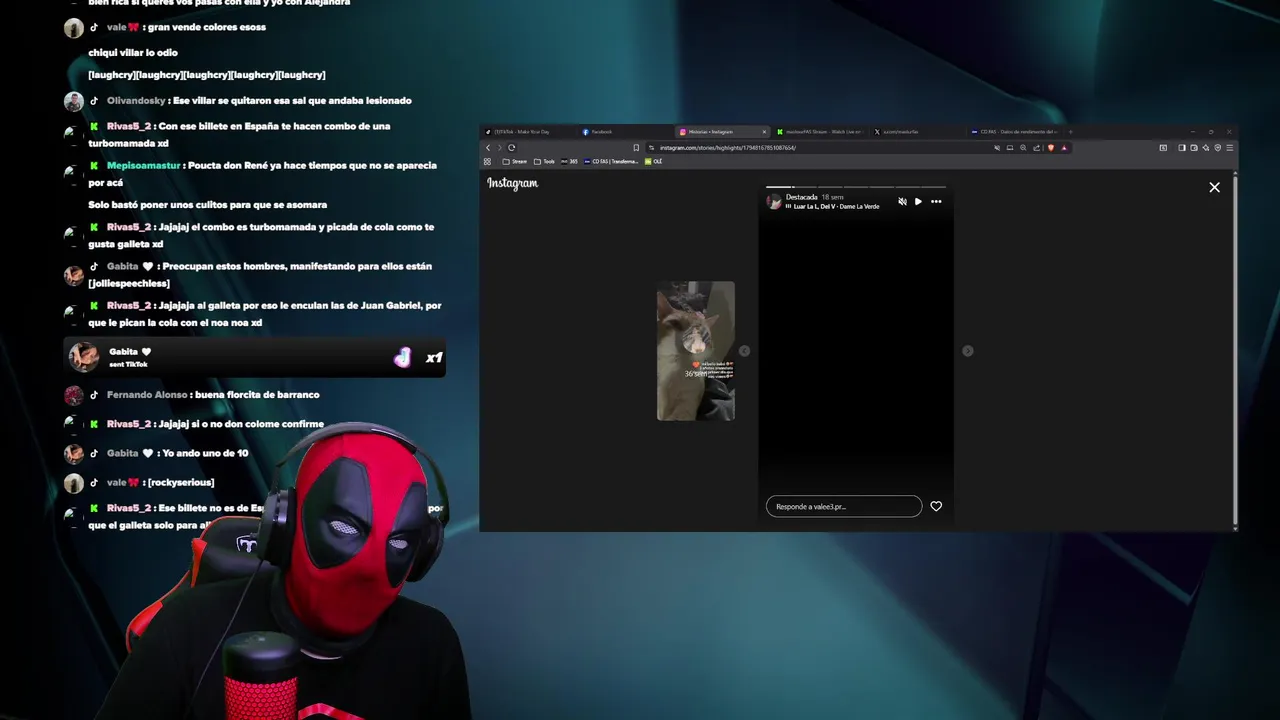Open the Brave VPN shield icon

(x=1218, y=148)
